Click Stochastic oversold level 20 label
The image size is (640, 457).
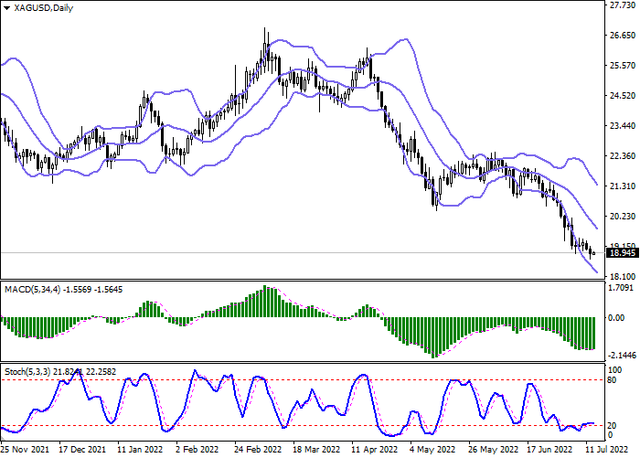click(x=612, y=426)
